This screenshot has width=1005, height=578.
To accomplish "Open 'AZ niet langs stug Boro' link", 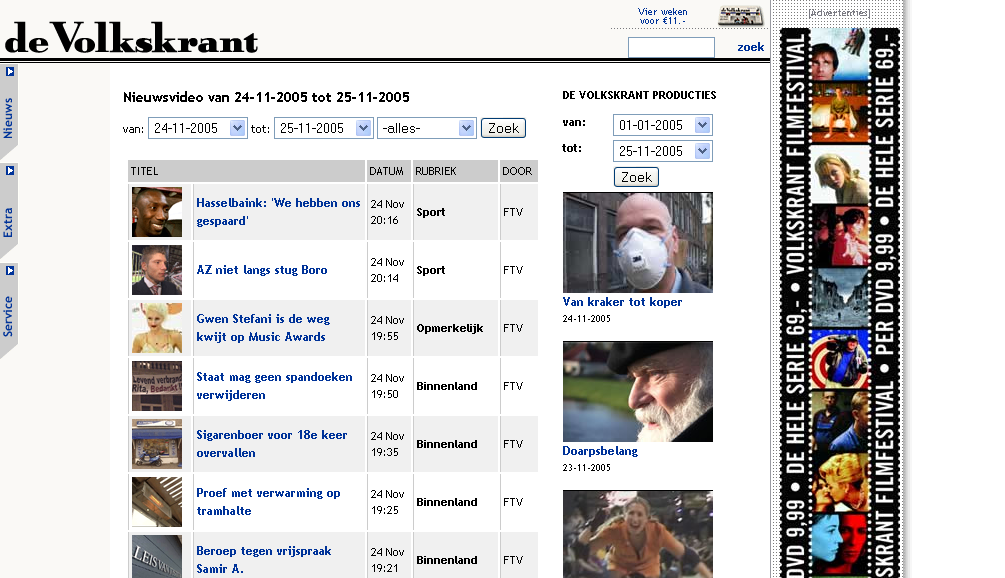I will click(x=261, y=270).
